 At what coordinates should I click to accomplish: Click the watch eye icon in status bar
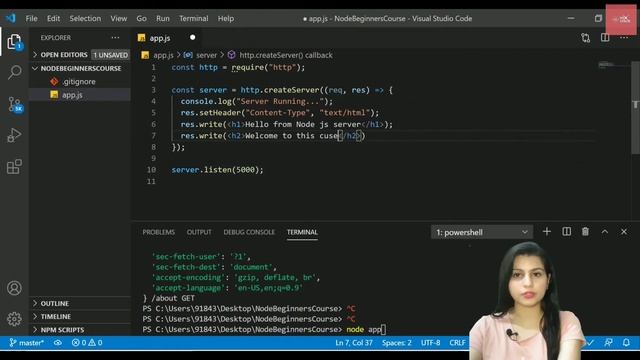[x=58, y=343]
